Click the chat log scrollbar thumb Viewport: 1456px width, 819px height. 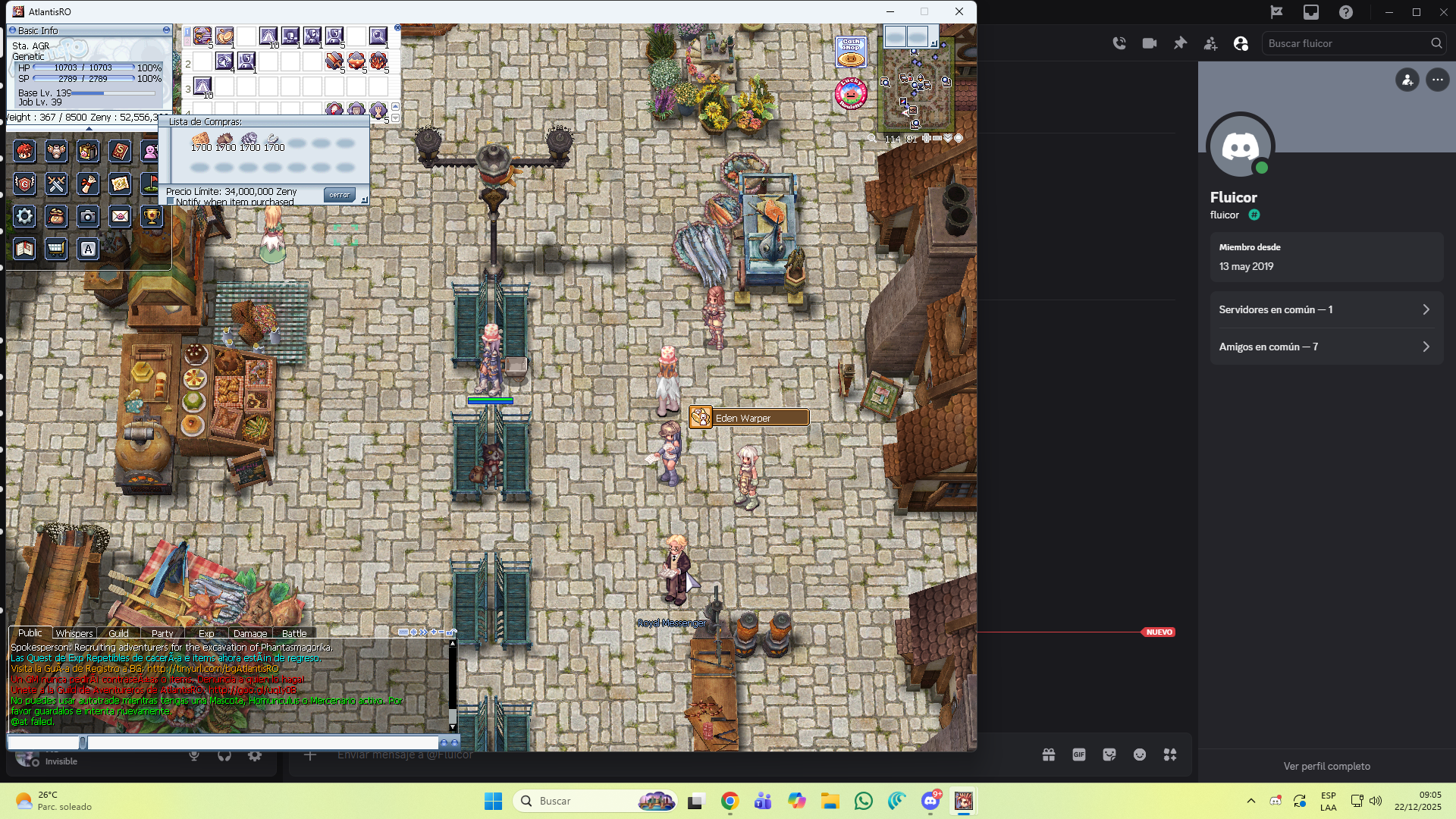point(453,715)
